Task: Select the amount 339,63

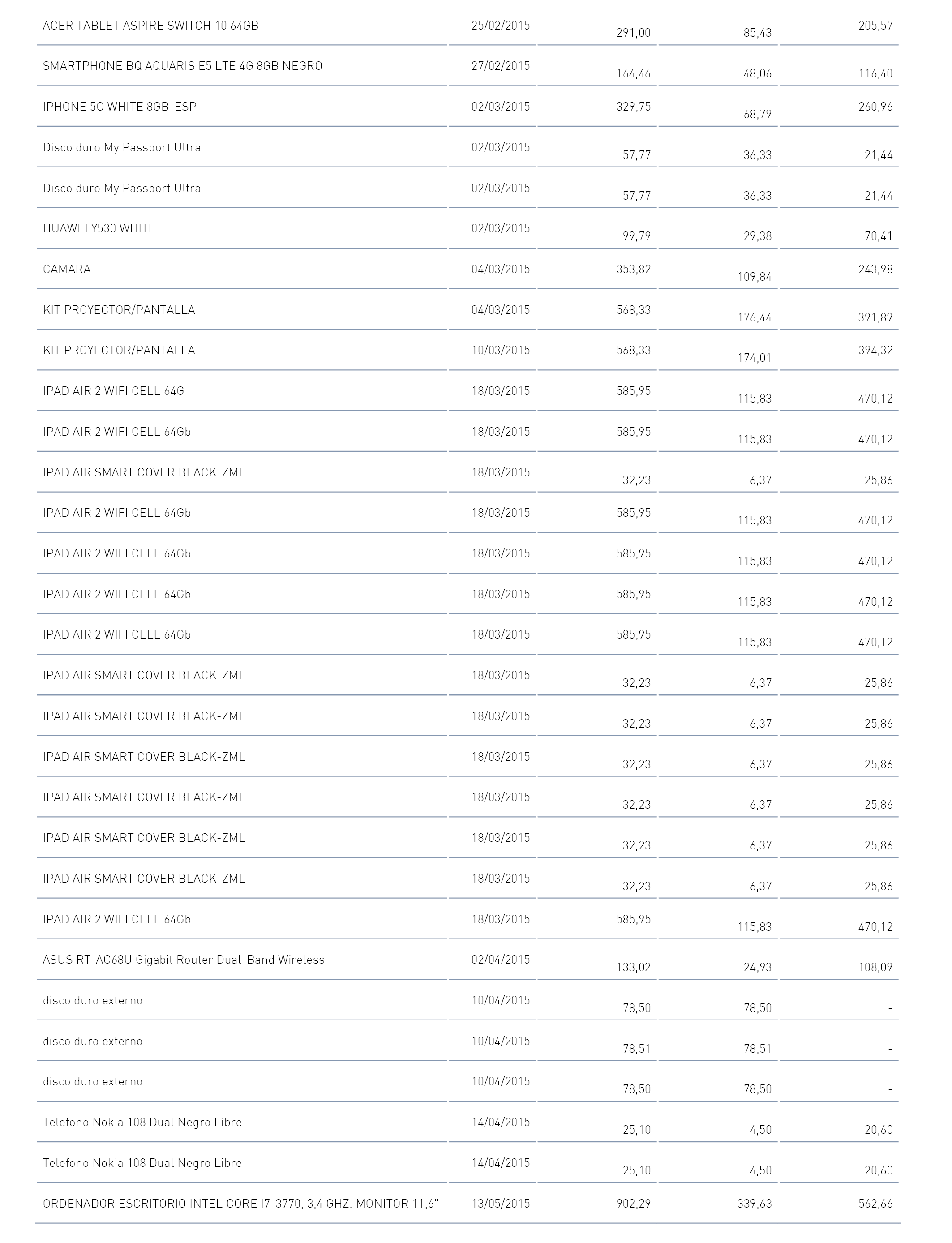Action: click(755, 1204)
